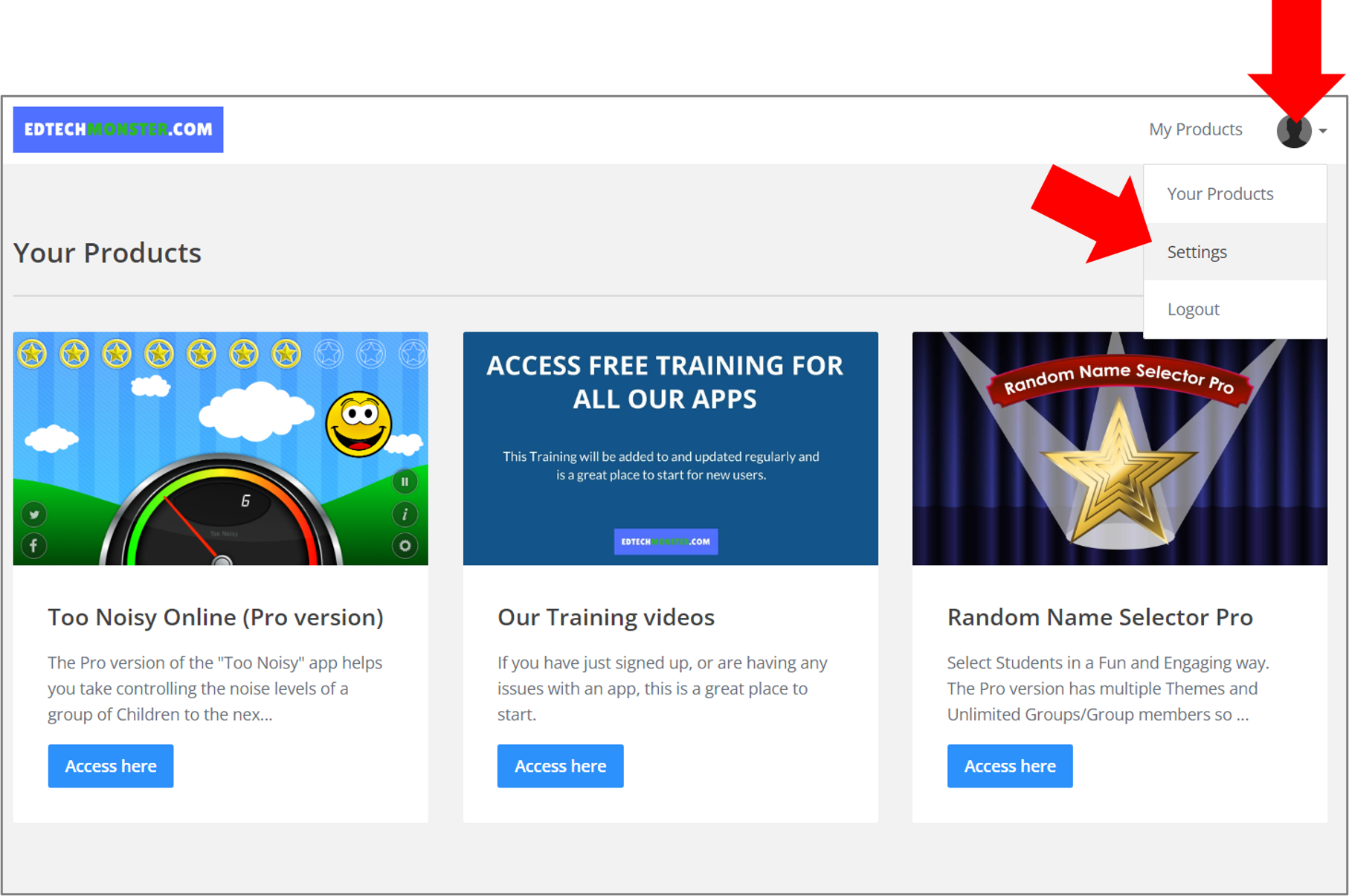Screen dimensions: 1349x896
Task: Select Logout from the profile menu
Action: tap(1234, 309)
